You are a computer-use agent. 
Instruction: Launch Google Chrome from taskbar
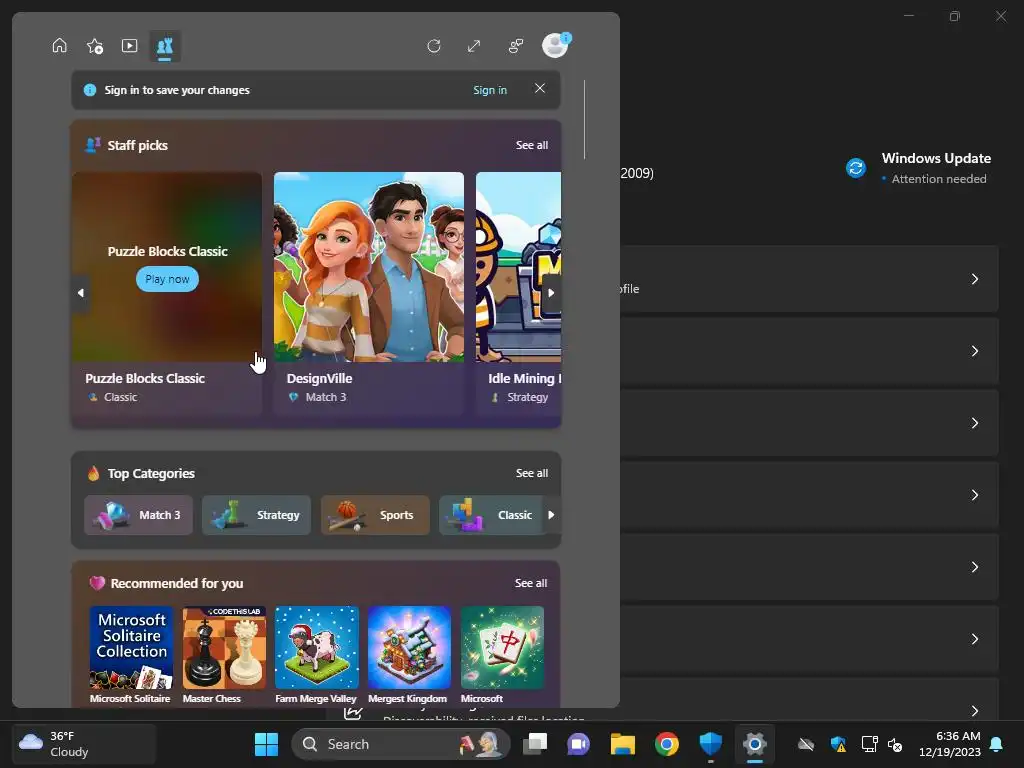[x=667, y=744]
